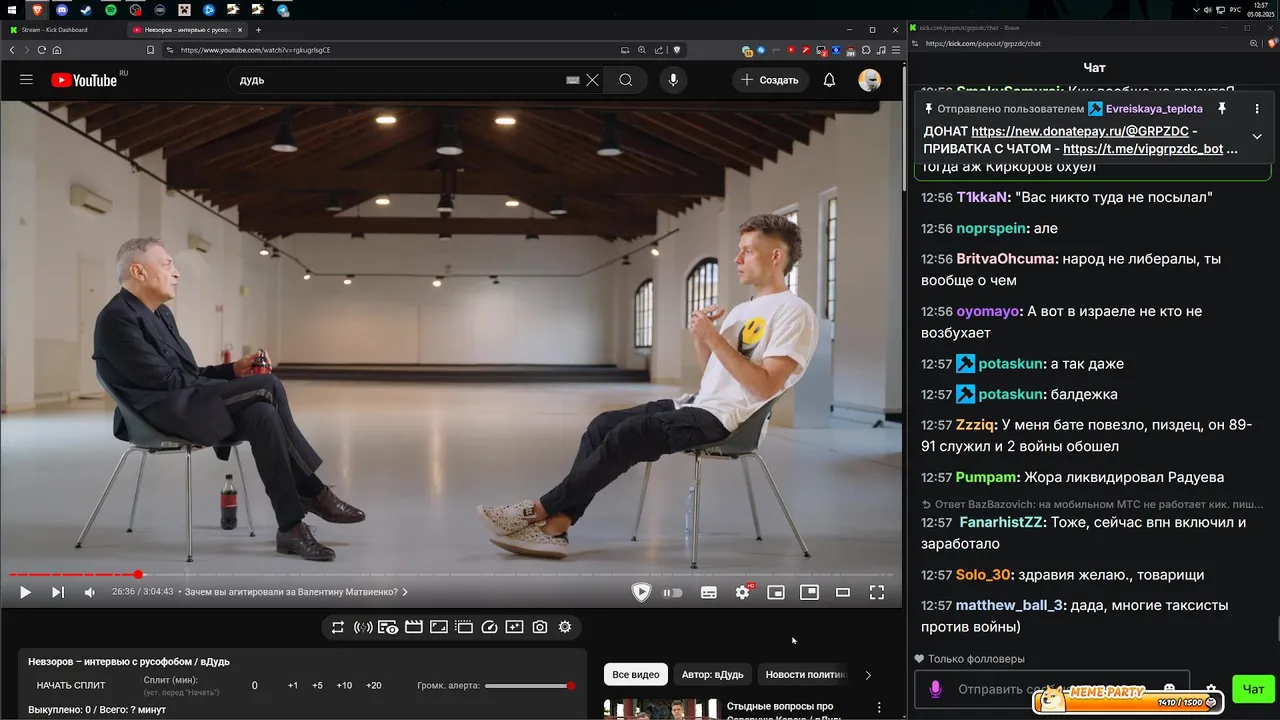Play the video

tap(25, 592)
